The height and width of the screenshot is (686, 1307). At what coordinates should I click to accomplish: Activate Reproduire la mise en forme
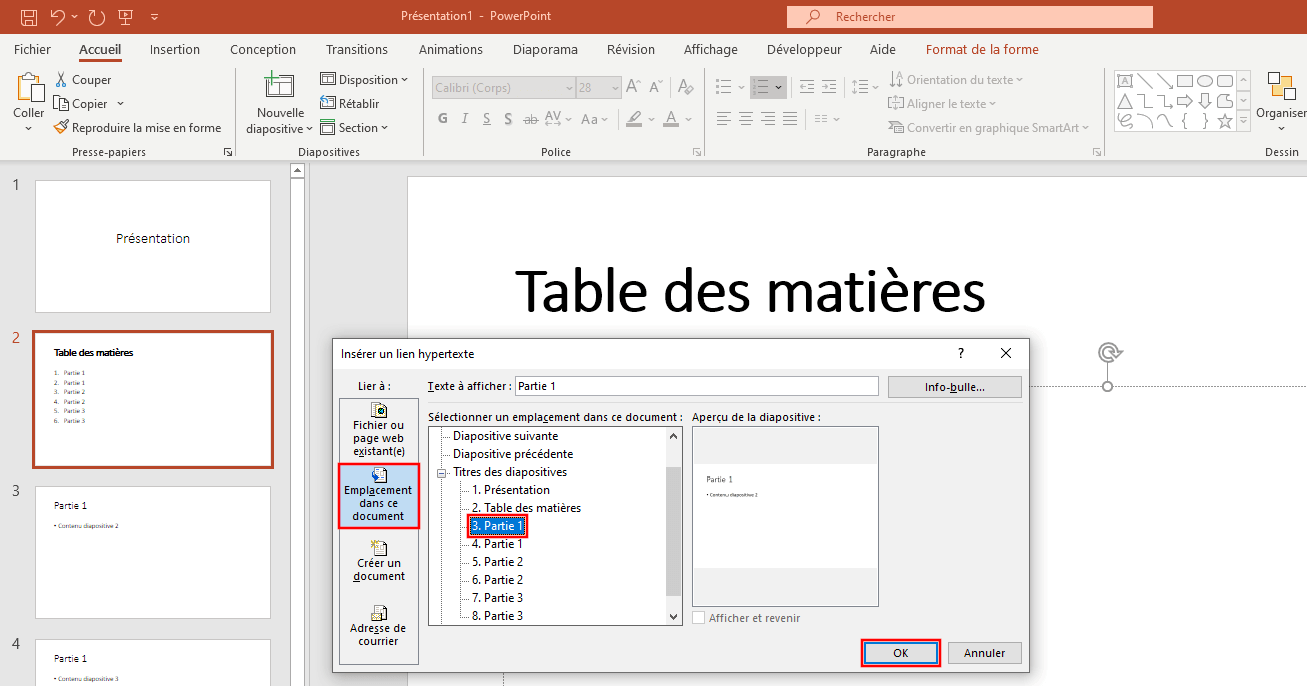(x=137, y=128)
